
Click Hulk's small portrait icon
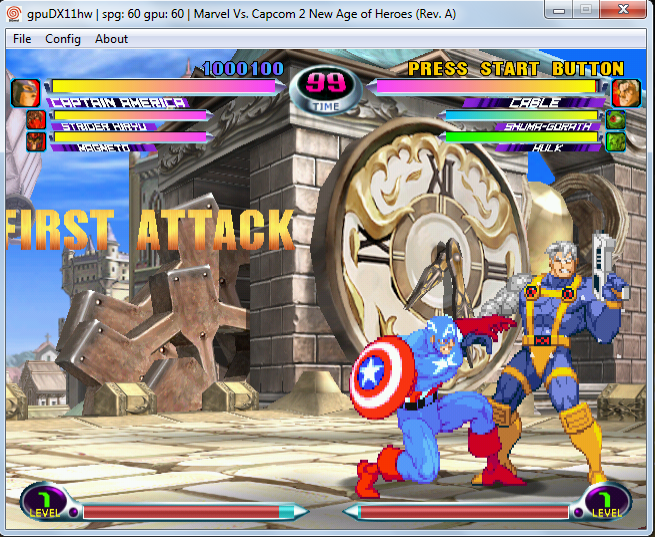616,142
